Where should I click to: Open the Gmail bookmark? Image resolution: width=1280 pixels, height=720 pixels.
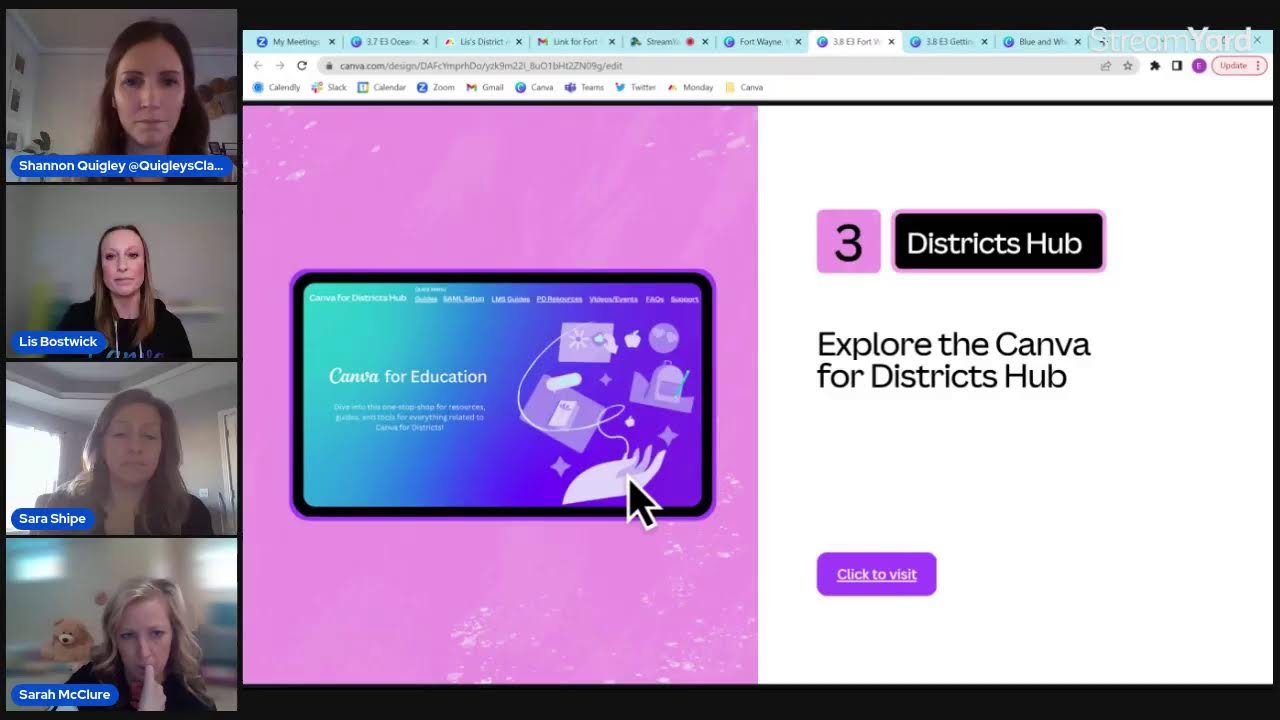pyautogui.click(x=485, y=87)
